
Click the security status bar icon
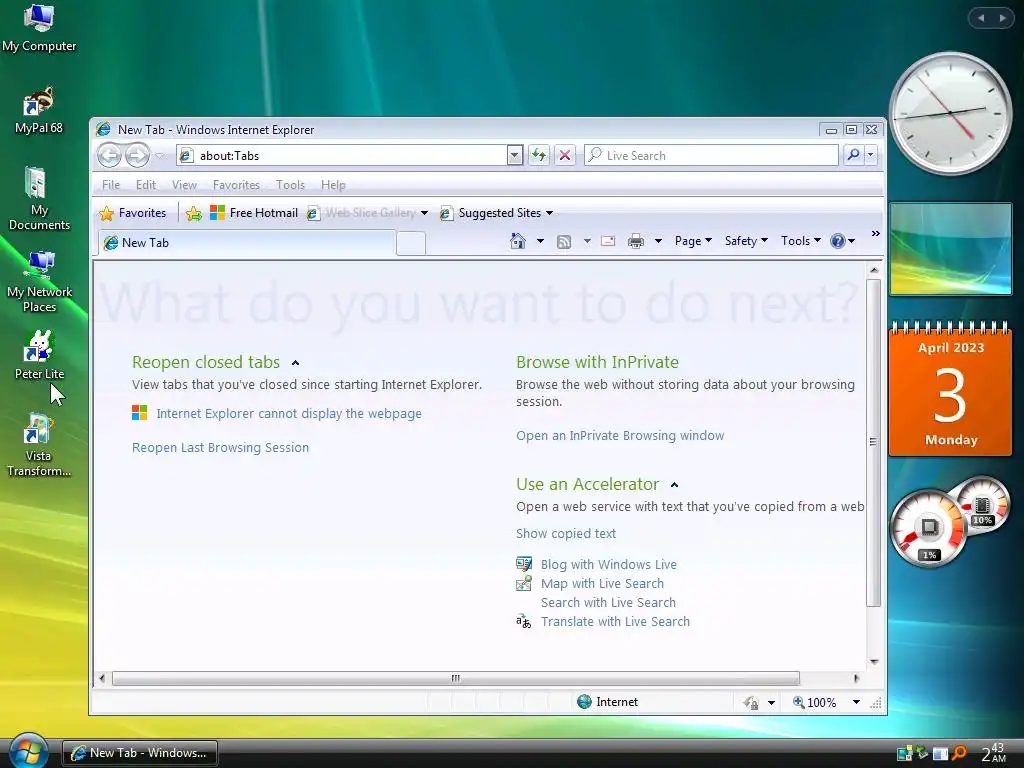click(x=751, y=703)
